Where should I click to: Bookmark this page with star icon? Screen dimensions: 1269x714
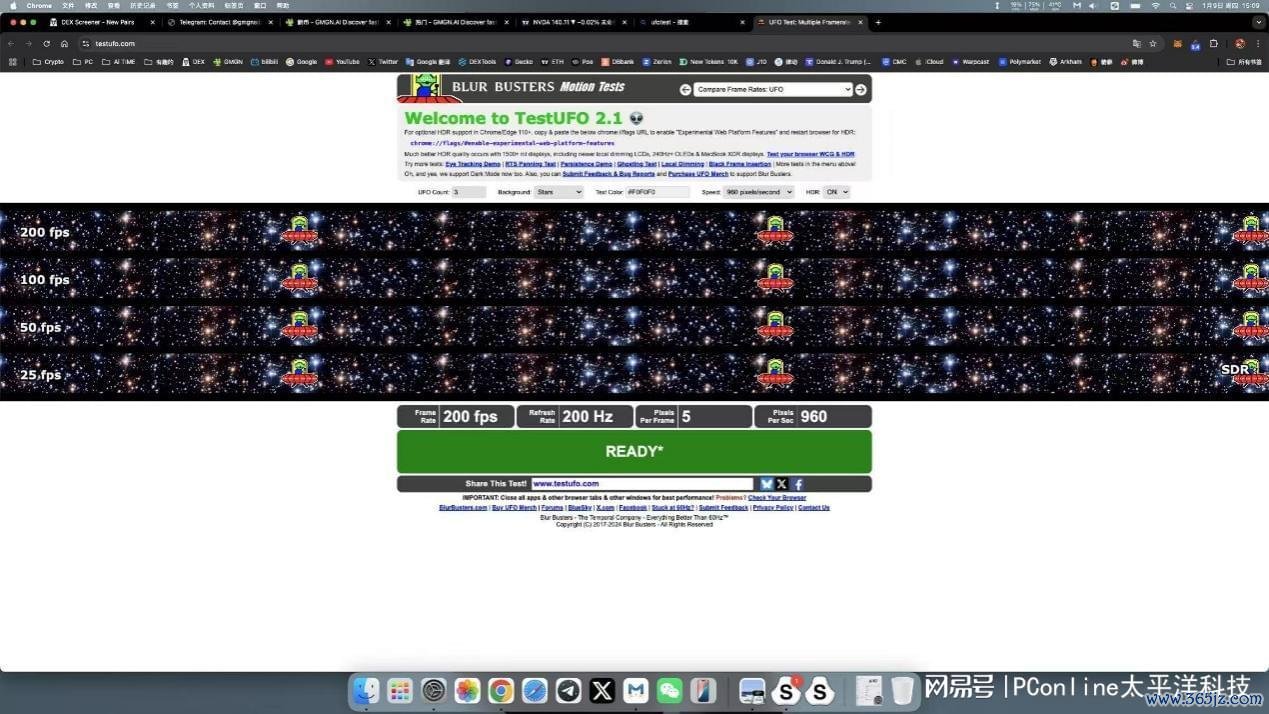coord(1153,44)
